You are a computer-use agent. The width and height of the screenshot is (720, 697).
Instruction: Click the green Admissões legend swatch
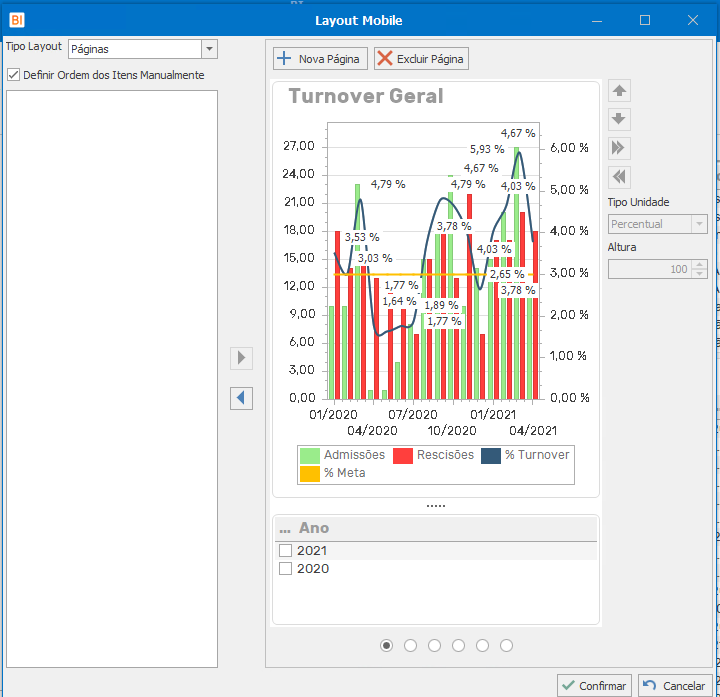[x=310, y=455]
